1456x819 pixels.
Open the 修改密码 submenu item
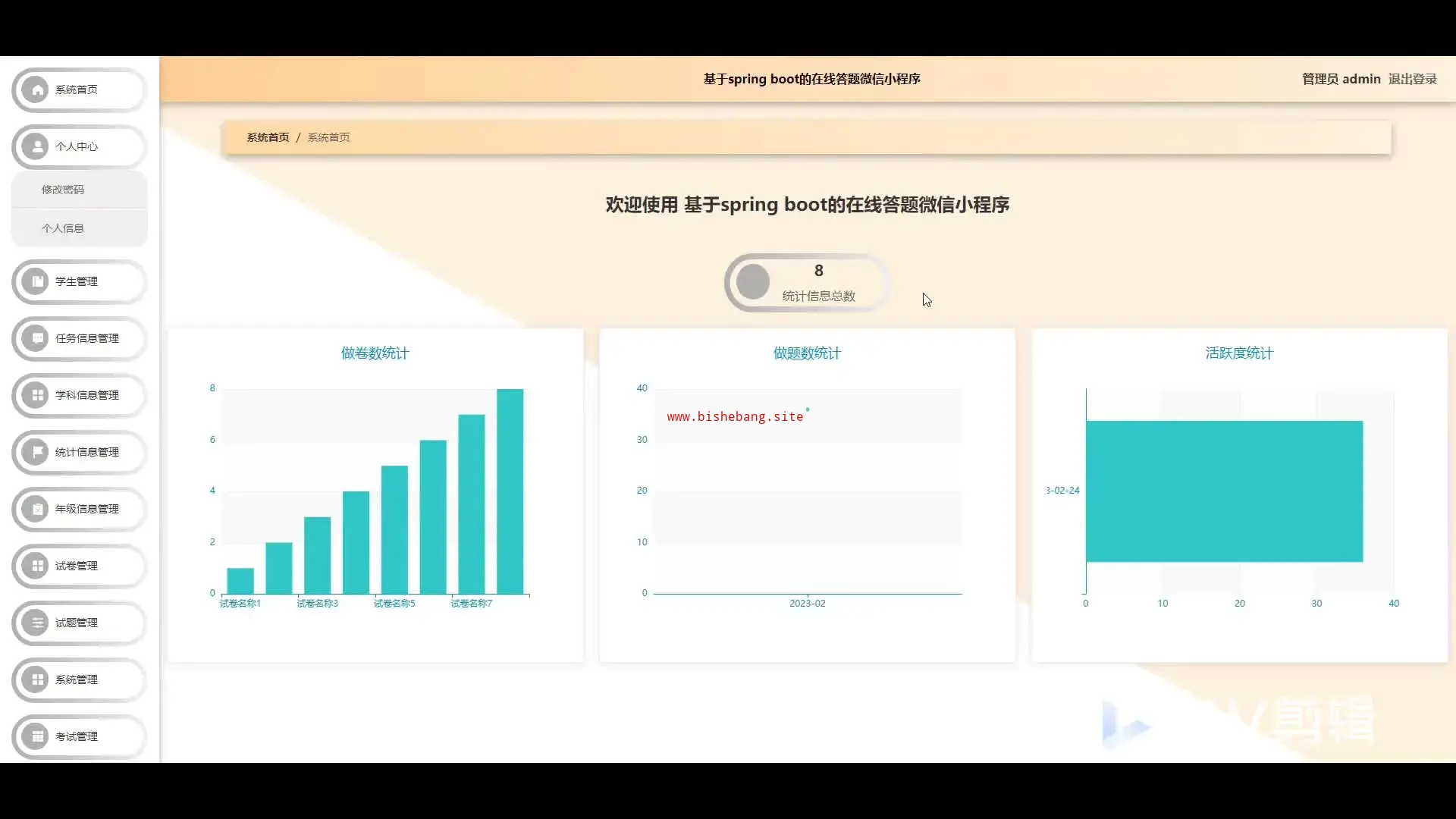tap(63, 190)
